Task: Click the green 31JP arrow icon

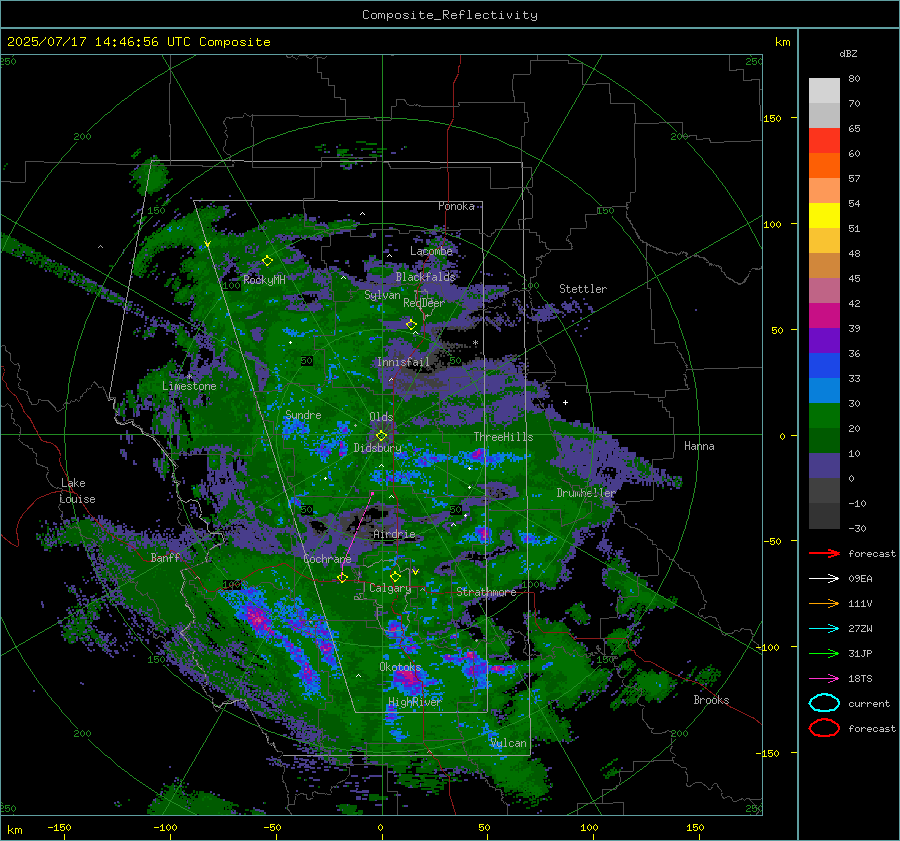Action: [824, 653]
